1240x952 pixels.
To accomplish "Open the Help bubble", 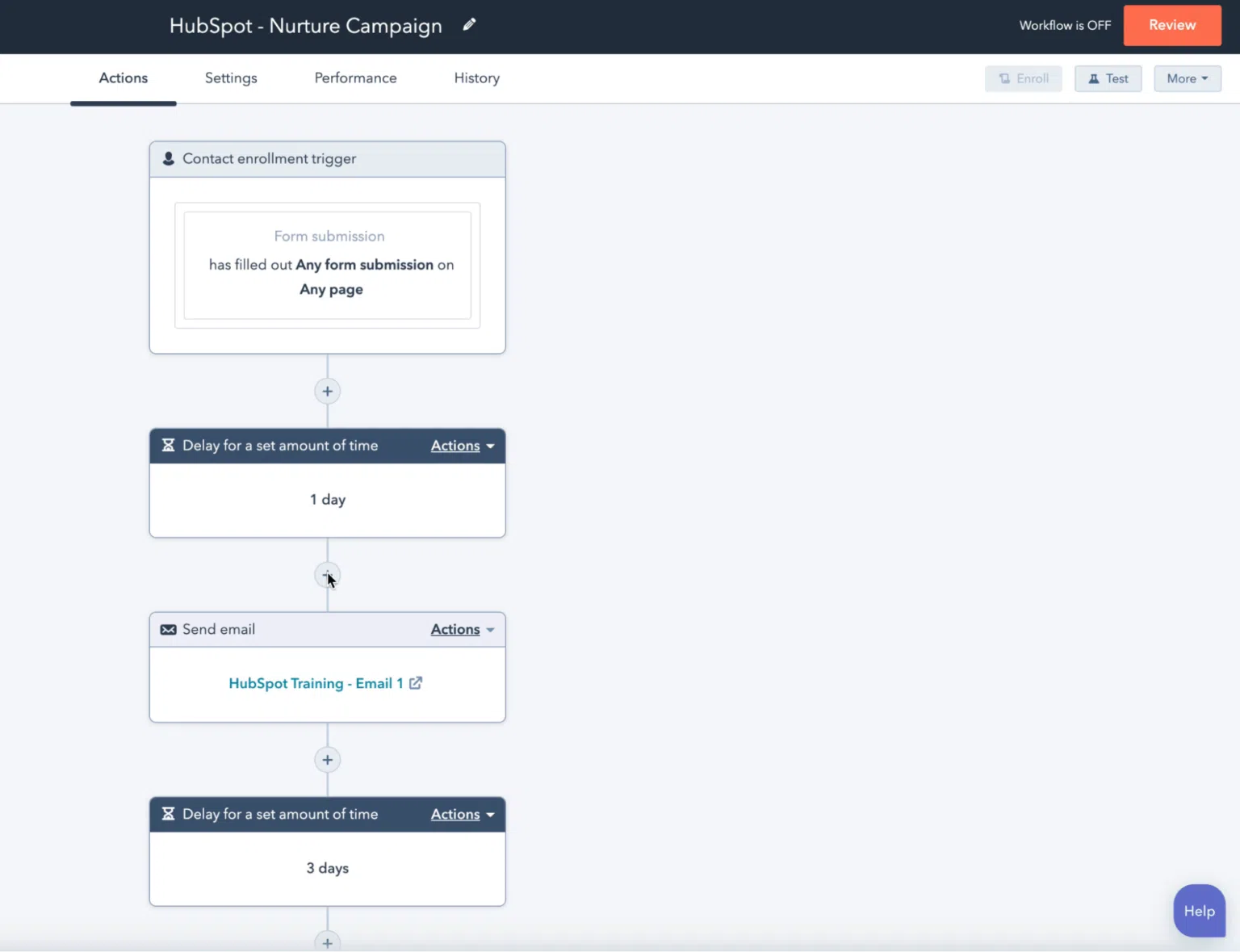I will point(1199,910).
